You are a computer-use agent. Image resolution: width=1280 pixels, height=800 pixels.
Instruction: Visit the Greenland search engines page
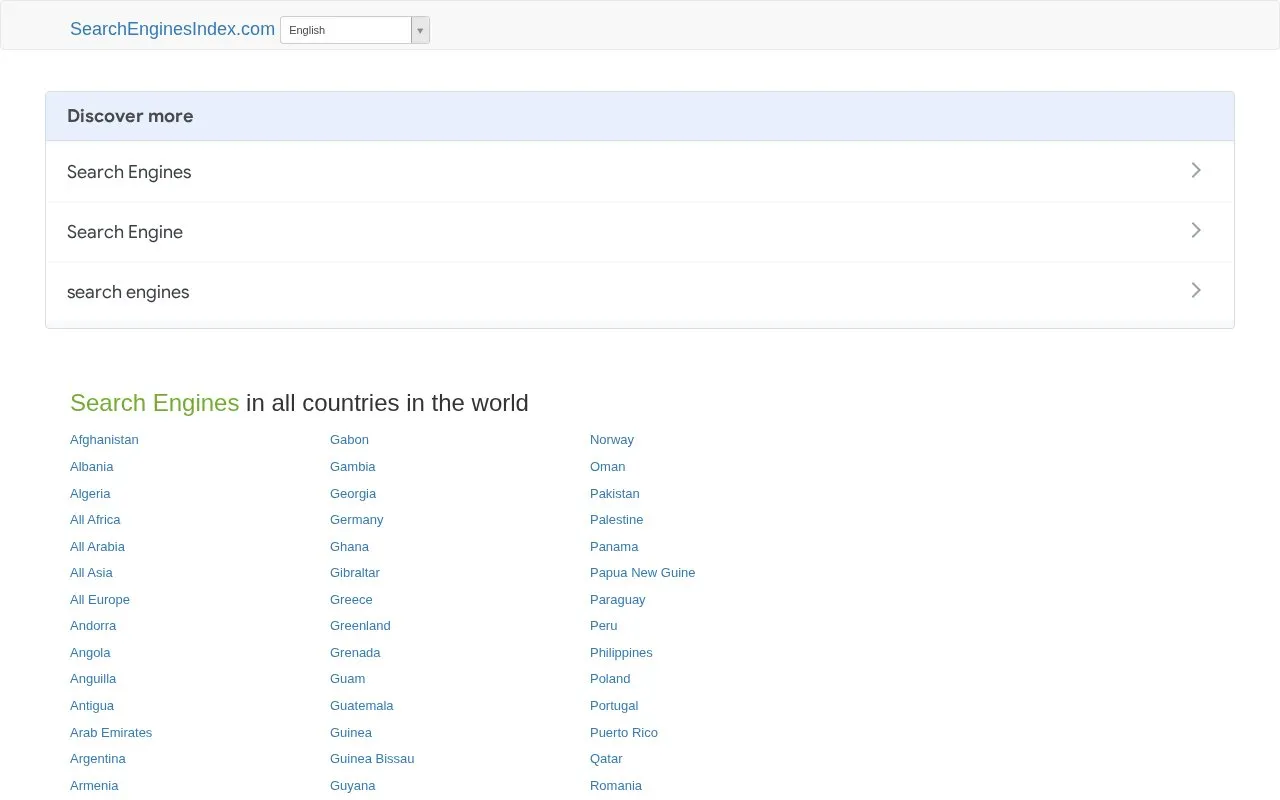point(360,626)
